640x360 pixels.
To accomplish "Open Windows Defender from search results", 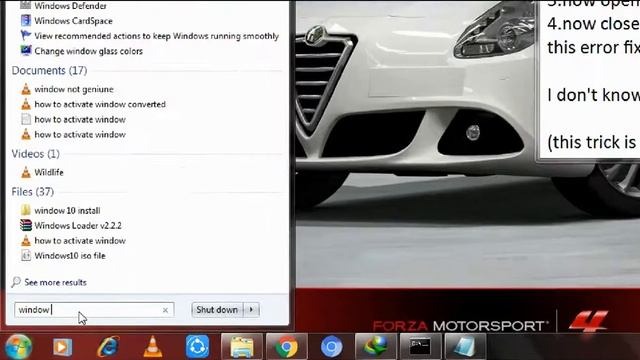I will tap(70, 6).
